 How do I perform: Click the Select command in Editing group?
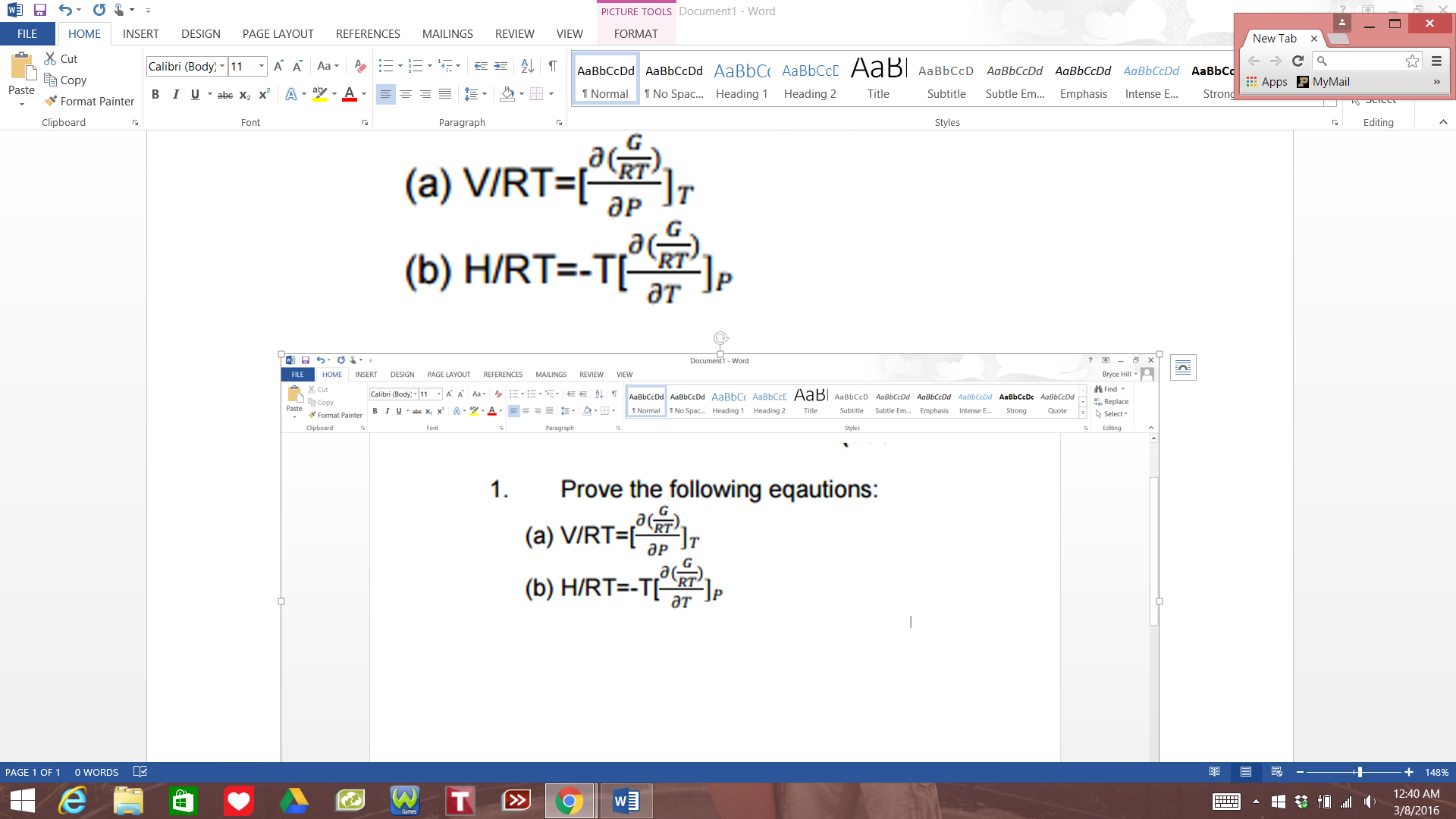tap(1379, 99)
